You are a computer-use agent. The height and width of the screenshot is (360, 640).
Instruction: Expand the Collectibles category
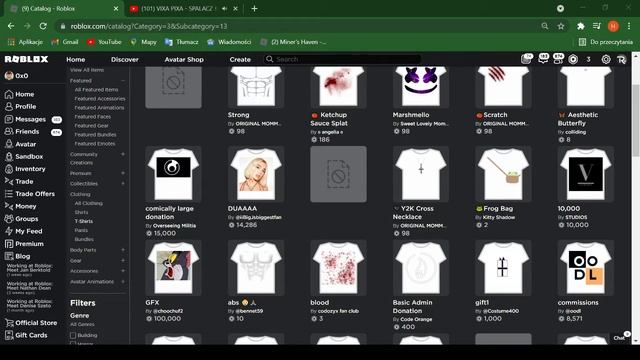click(x=123, y=184)
